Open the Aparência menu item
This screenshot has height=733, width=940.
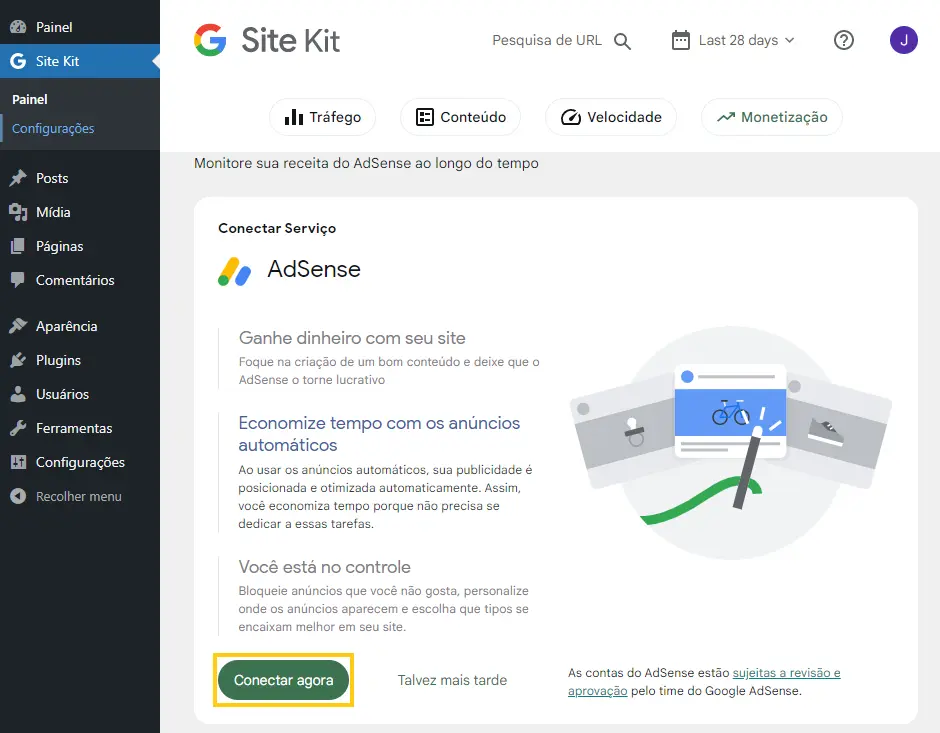(80, 326)
